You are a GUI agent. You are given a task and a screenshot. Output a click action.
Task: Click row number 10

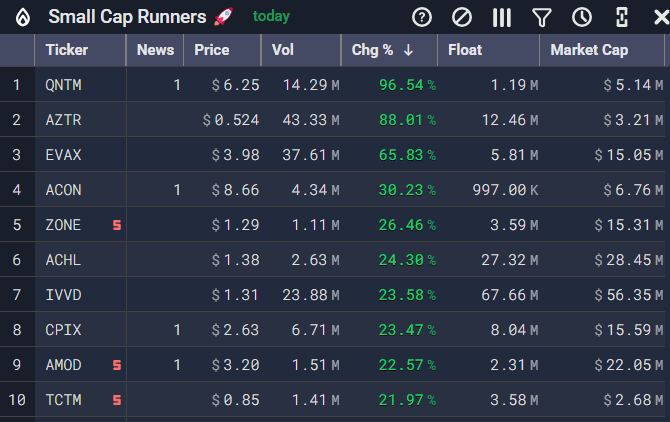click(17, 400)
